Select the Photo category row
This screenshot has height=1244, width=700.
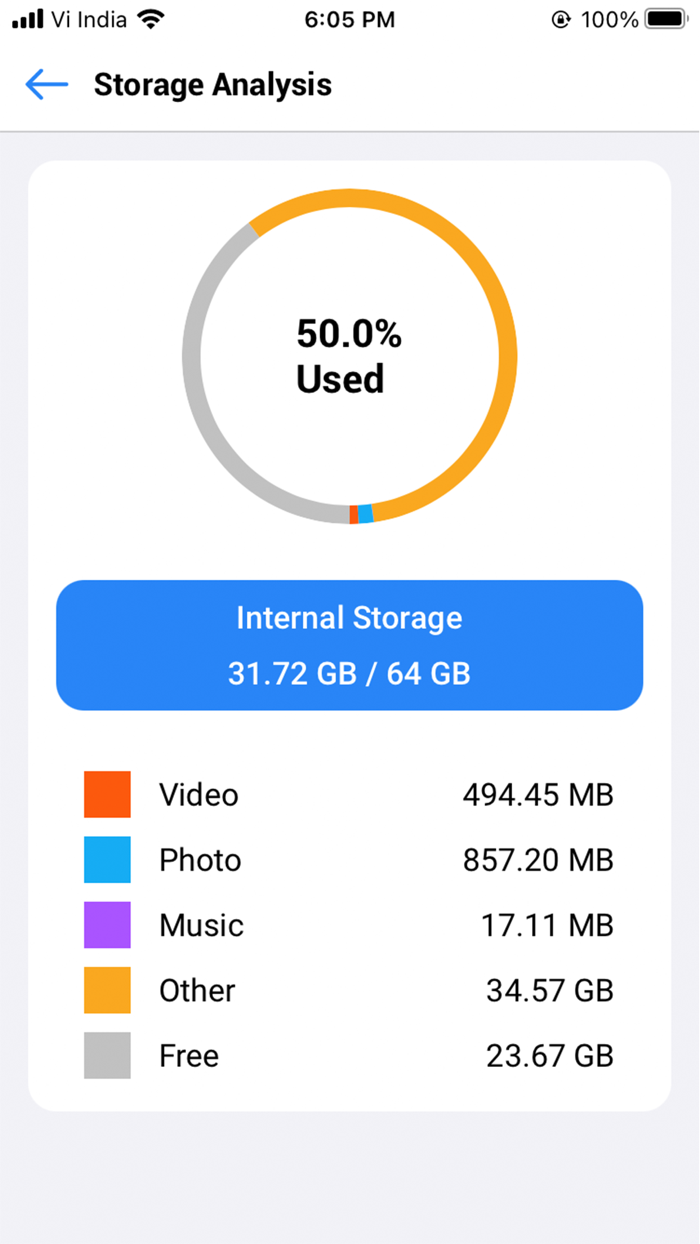coord(350,860)
